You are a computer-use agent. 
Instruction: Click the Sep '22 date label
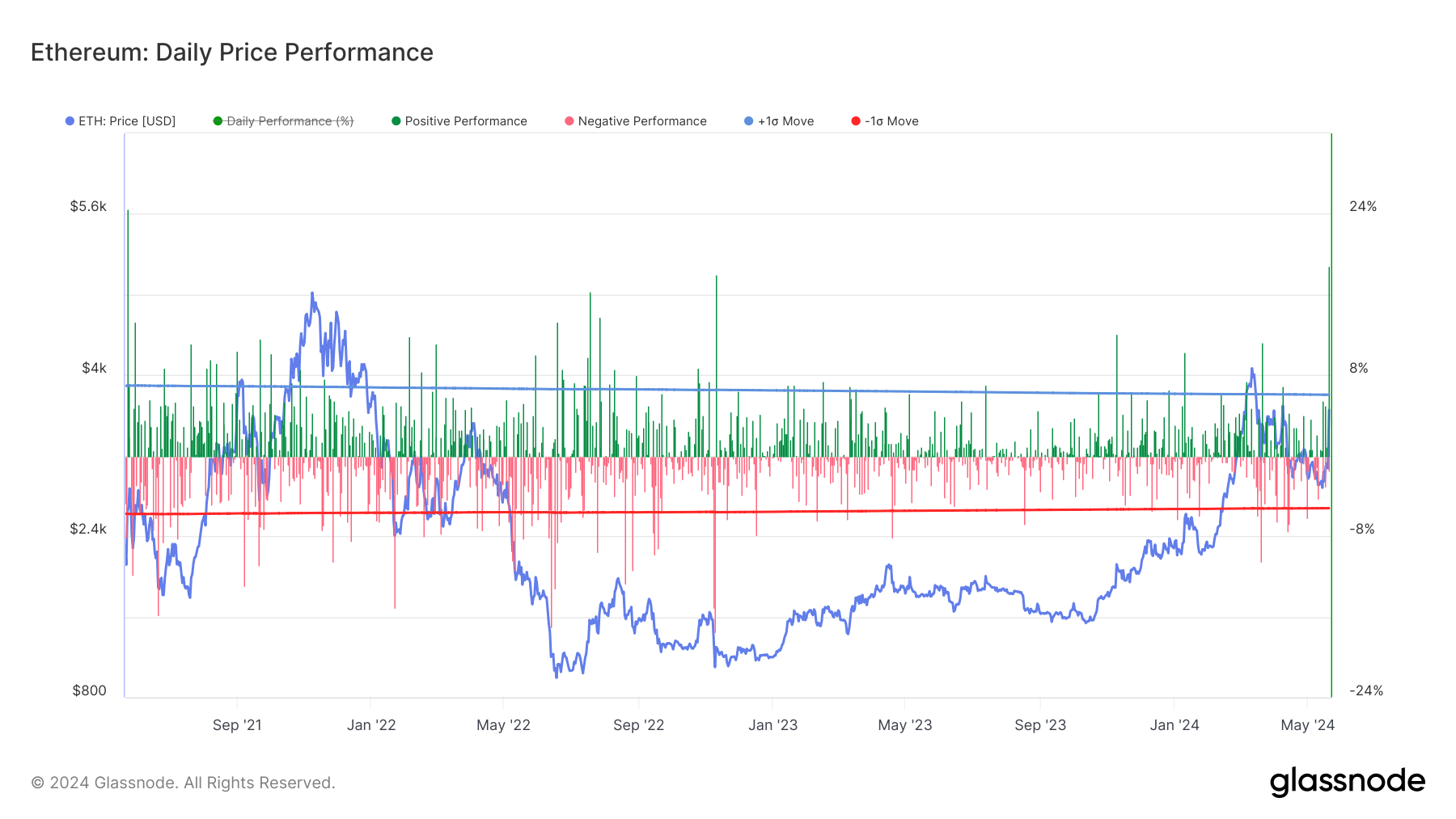pos(638,725)
